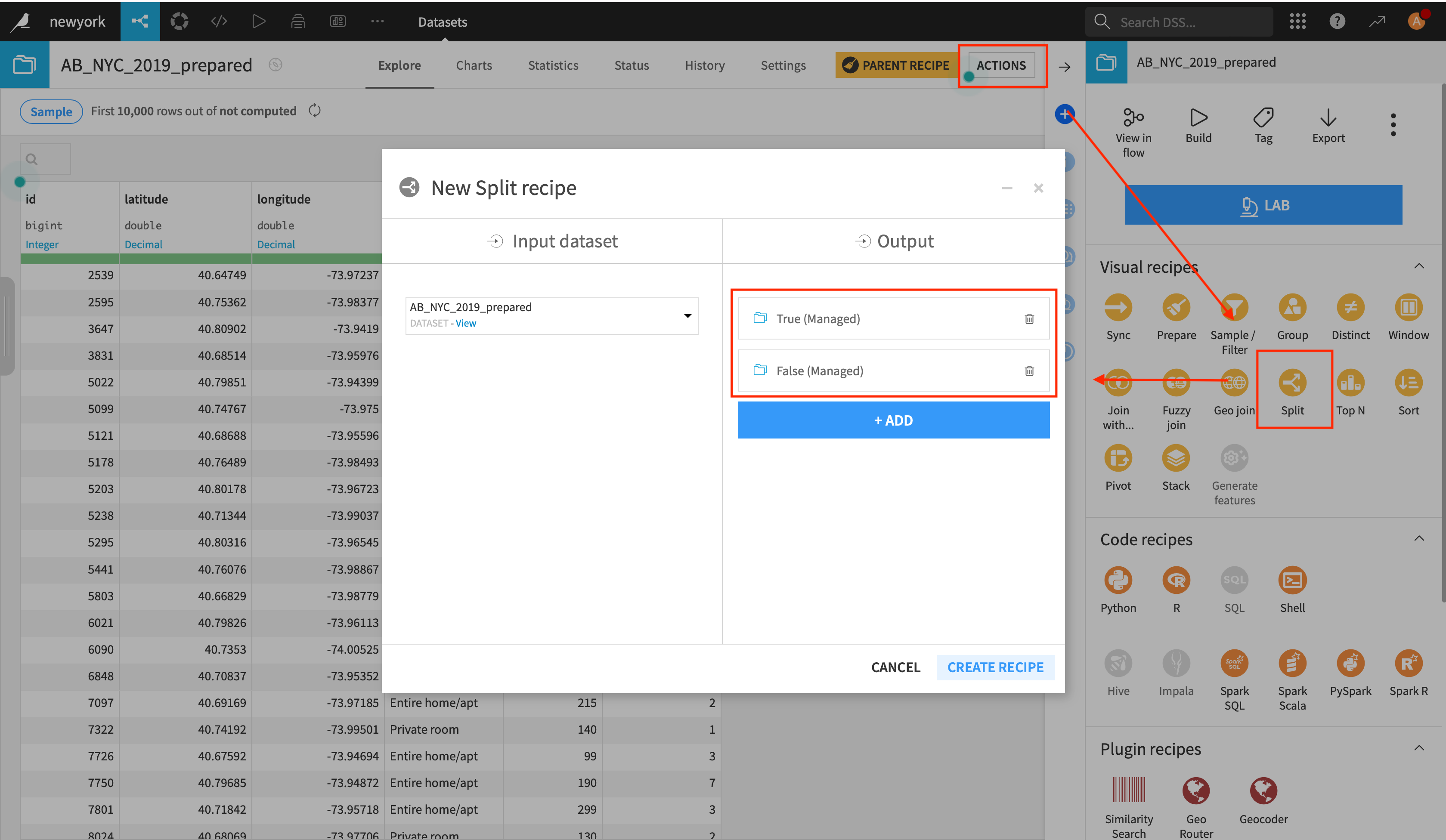This screenshot has width=1446, height=840.
Task: Open the input dataset dropdown
Action: 687,315
